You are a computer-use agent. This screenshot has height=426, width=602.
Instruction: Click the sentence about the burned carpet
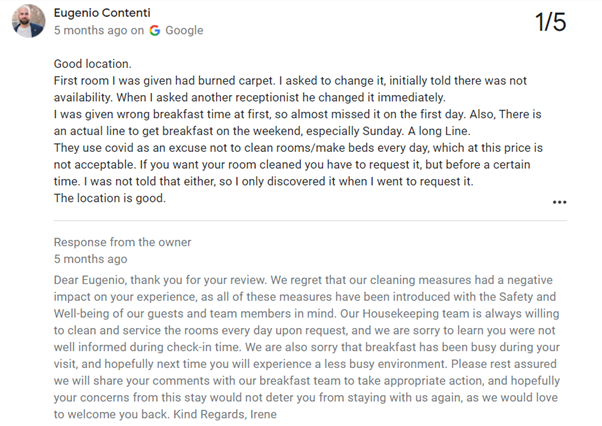pos(164,81)
